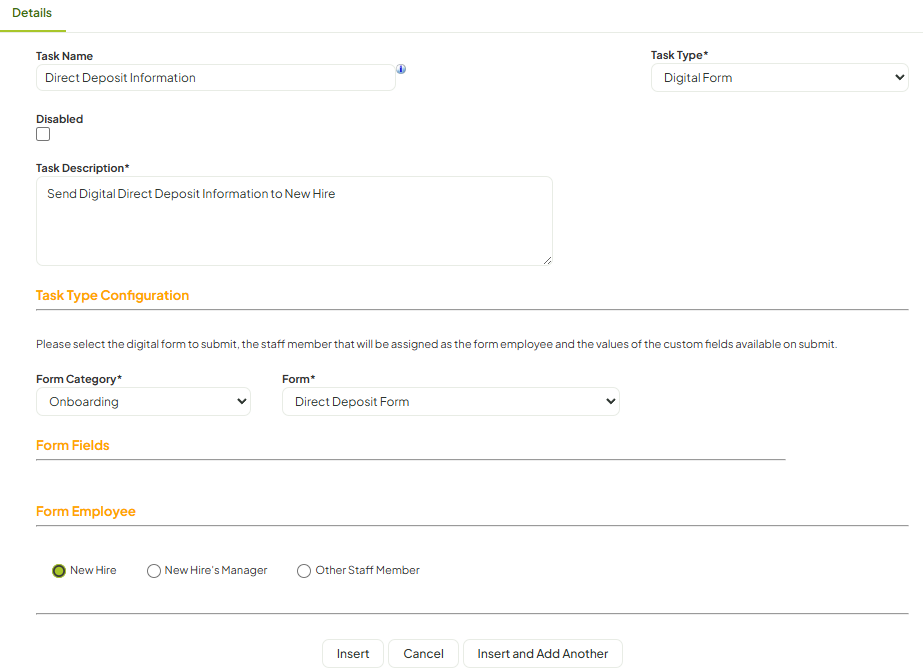Click the Form Fields section heading
The height and width of the screenshot is (671, 923).
pyautogui.click(x=72, y=446)
